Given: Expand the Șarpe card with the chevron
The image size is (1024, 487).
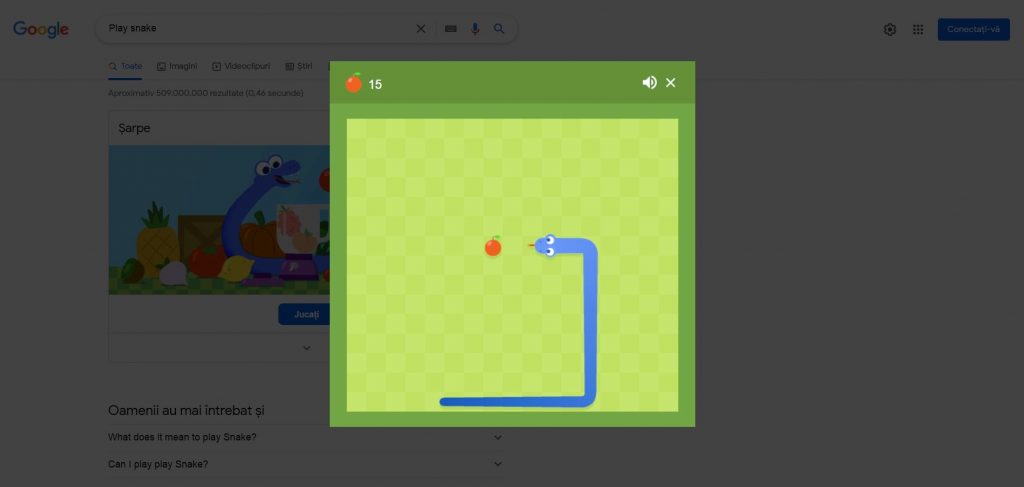Looking at the screenshot, I should [x=306, y=348].
